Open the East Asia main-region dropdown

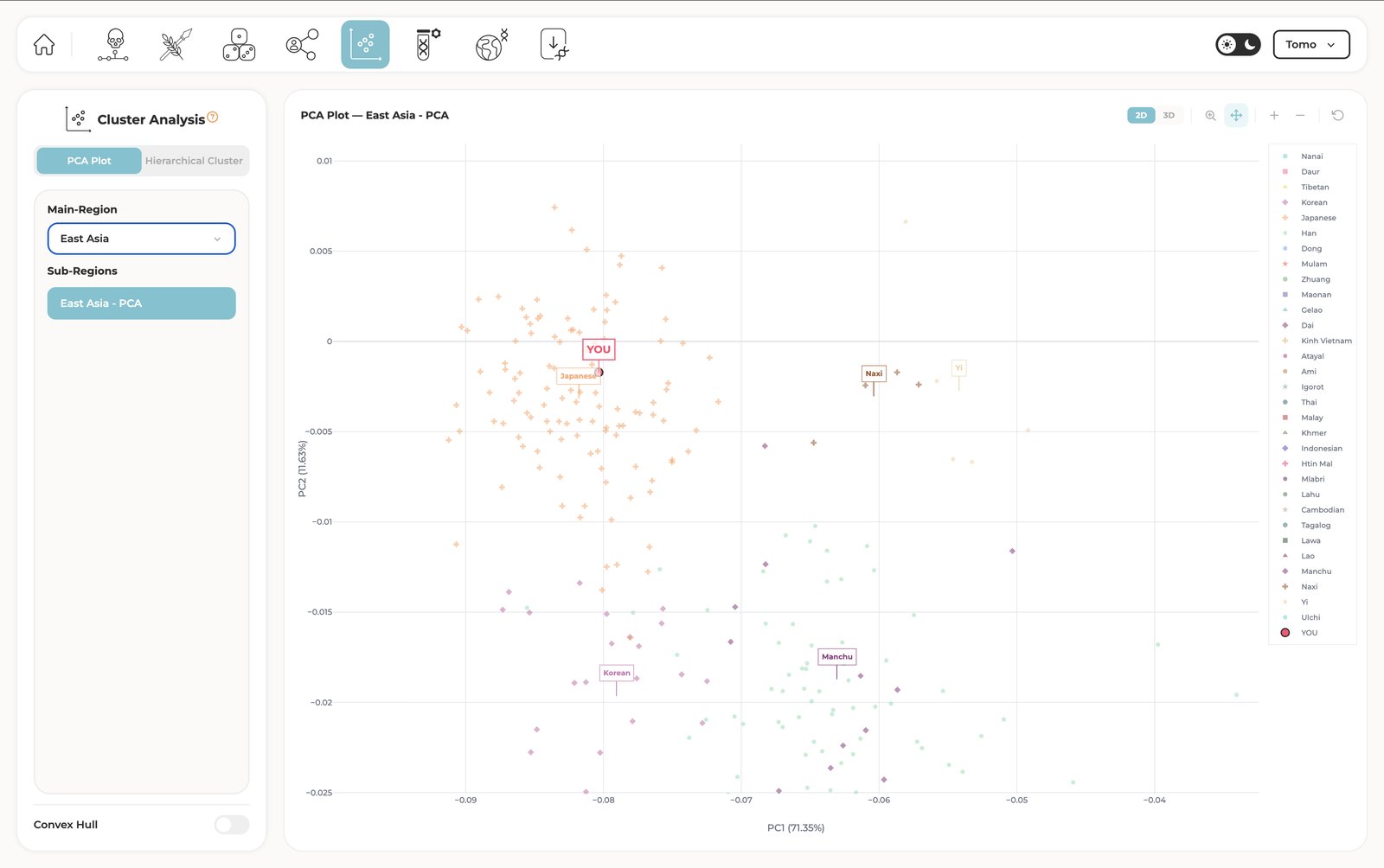tap(141, 239)
